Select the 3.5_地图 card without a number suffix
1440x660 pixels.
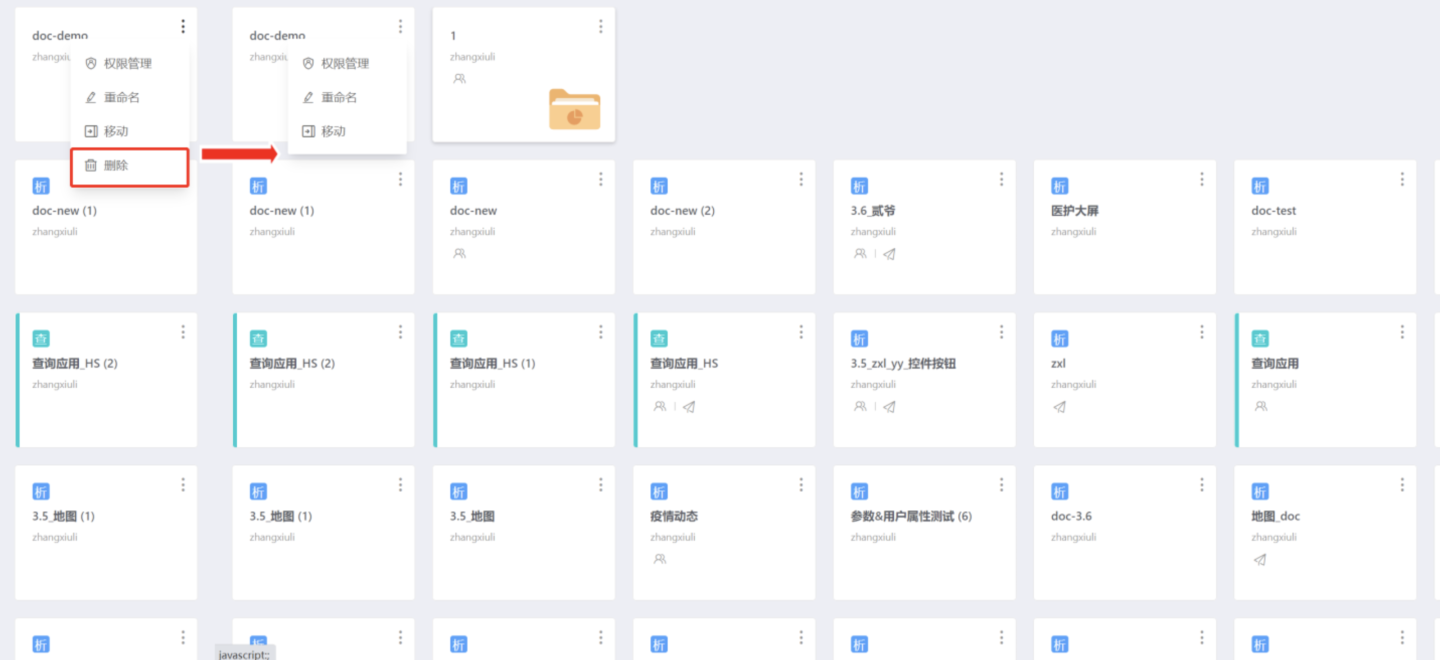472,517
